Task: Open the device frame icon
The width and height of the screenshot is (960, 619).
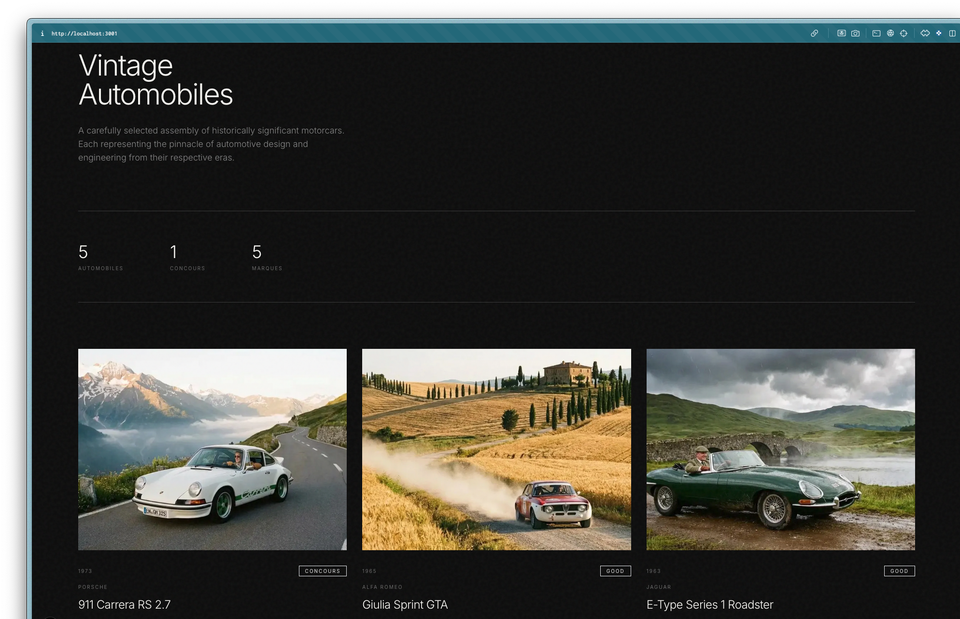Action: tap(841, 33)
